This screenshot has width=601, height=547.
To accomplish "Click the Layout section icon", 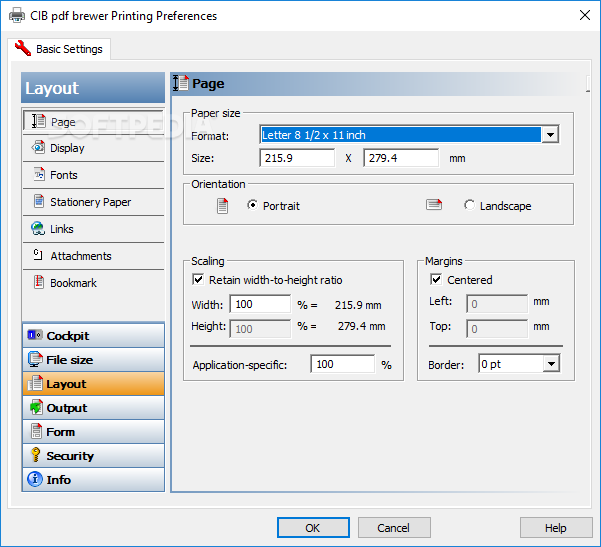I will point(35,383).
